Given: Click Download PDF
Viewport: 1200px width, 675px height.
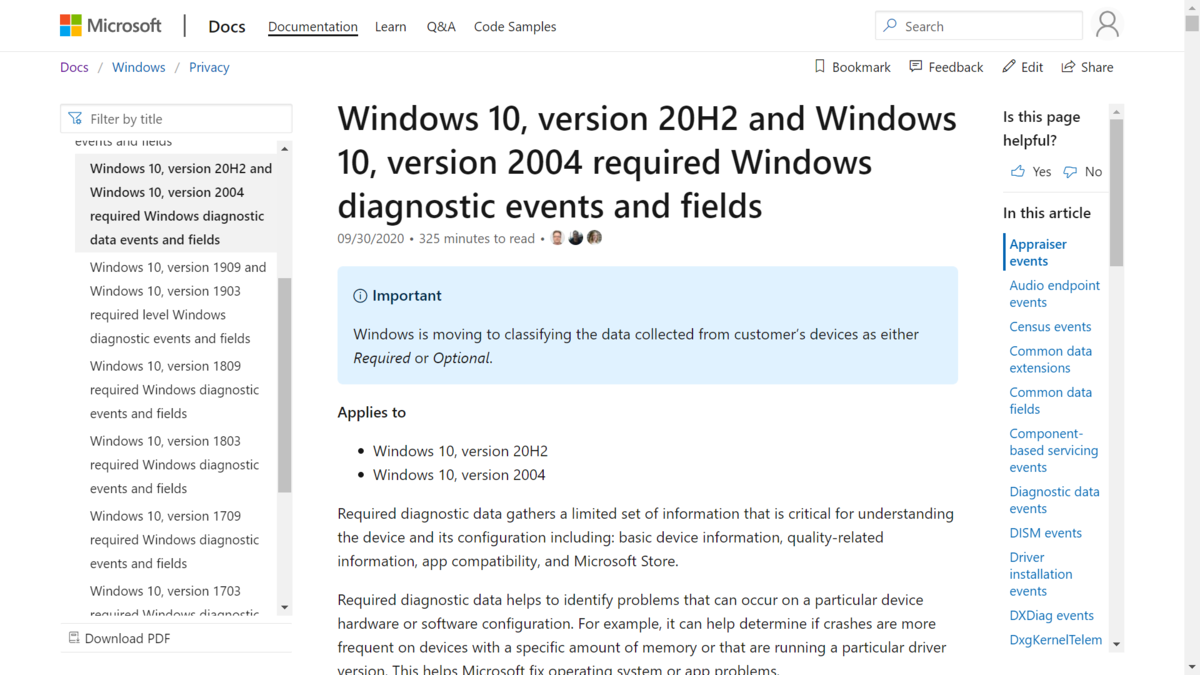Looking at the screenshot, I should [118, 638].
